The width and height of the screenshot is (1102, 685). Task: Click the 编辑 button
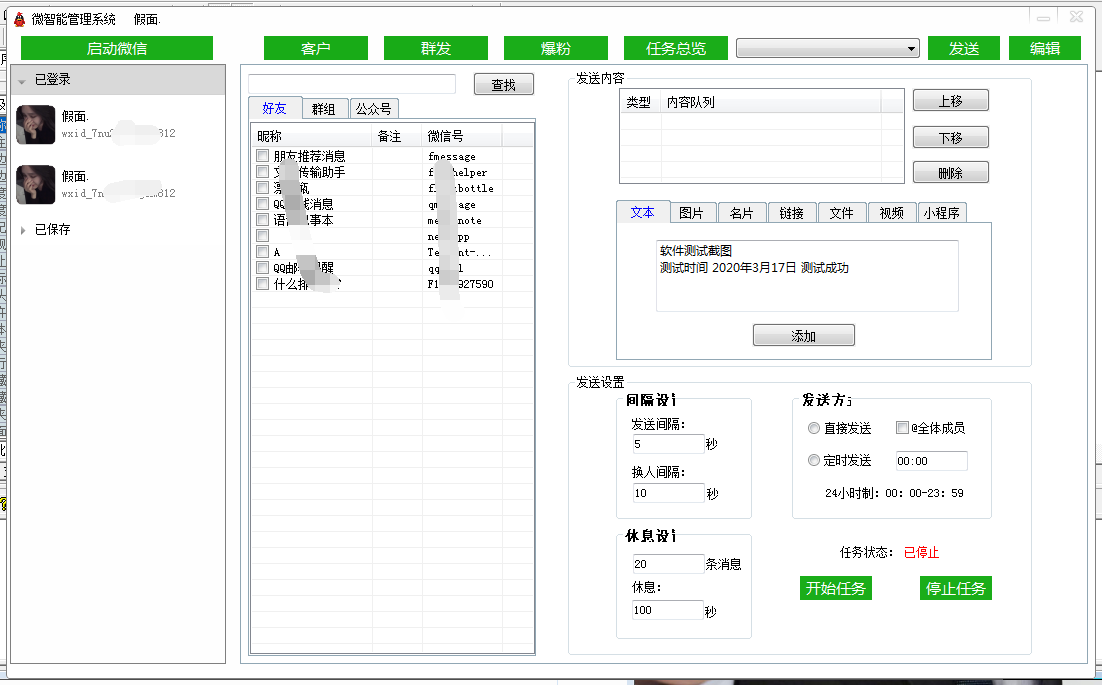coord(1045,48)
